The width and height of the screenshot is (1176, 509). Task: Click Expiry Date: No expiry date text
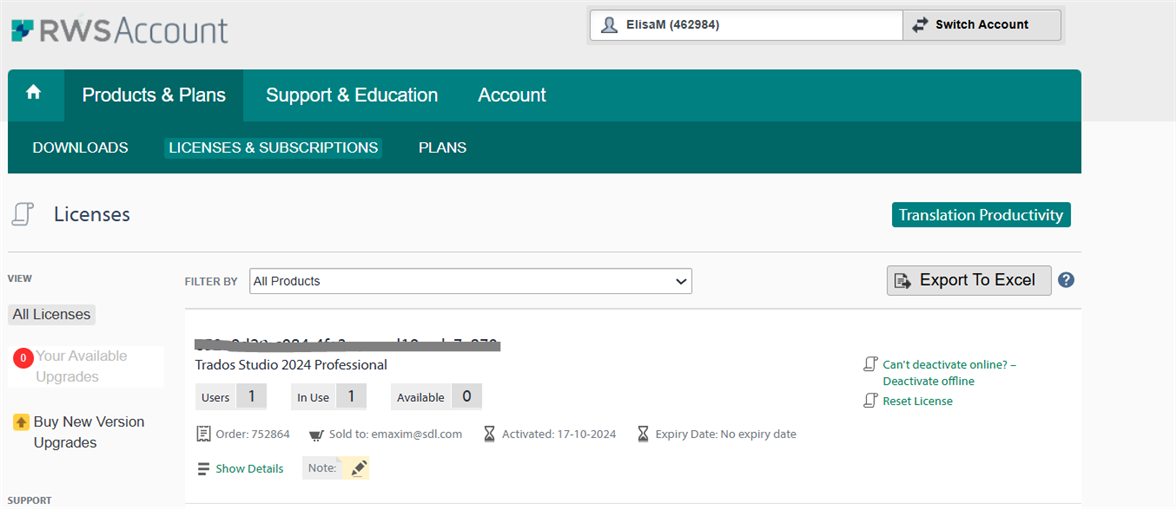tap(726, 434)
